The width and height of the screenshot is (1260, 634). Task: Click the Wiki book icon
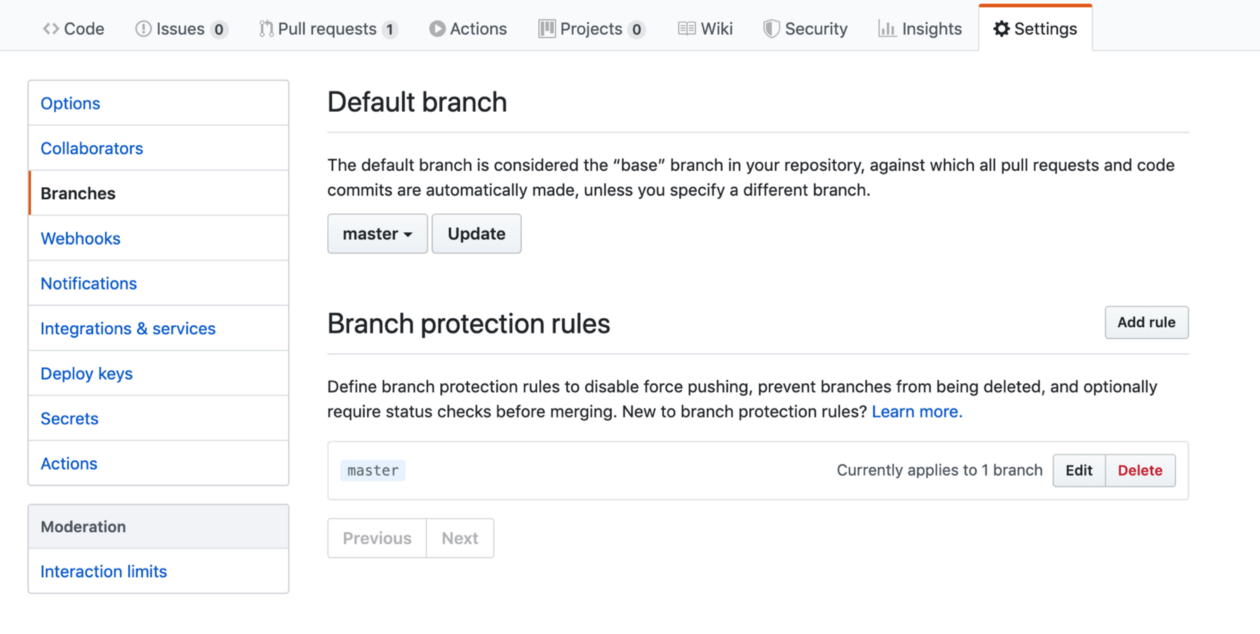point(687,29)
